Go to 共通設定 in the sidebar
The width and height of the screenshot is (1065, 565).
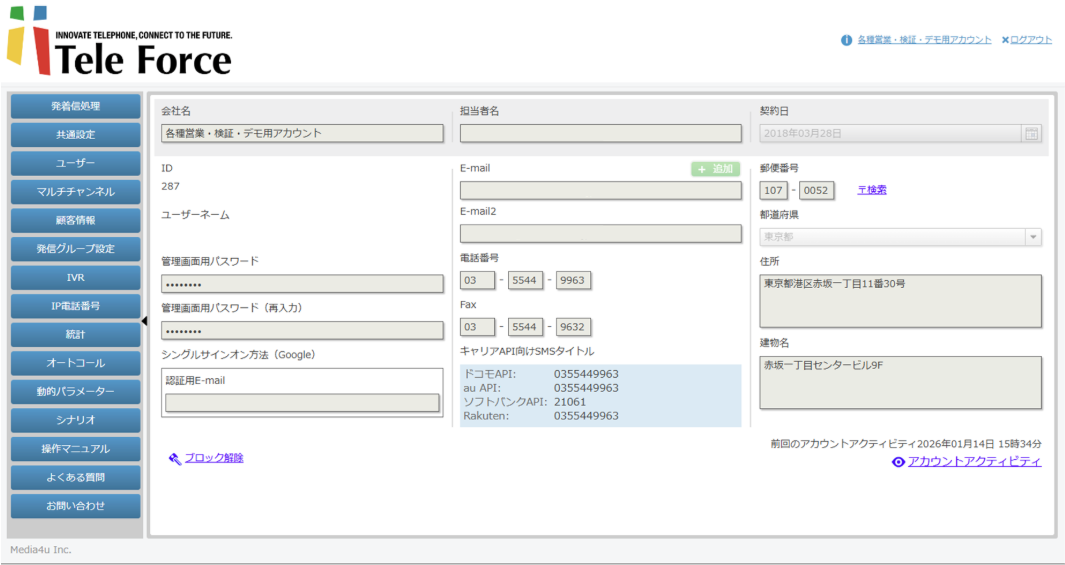point(76,134)
